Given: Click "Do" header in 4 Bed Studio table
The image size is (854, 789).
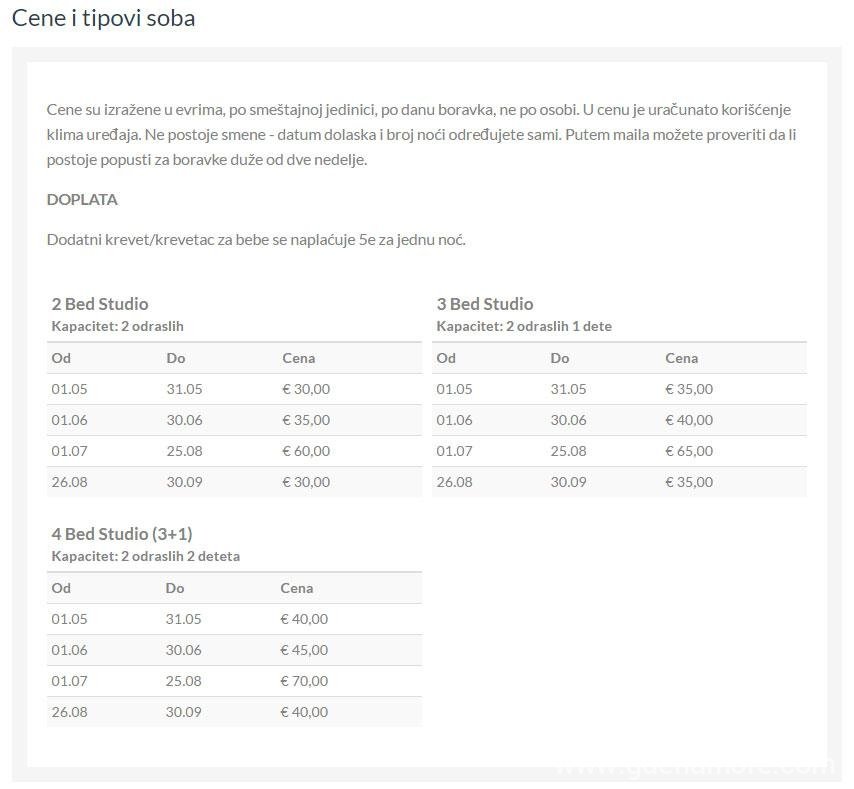Looking at the screenshot, I should tap(175, 588).
